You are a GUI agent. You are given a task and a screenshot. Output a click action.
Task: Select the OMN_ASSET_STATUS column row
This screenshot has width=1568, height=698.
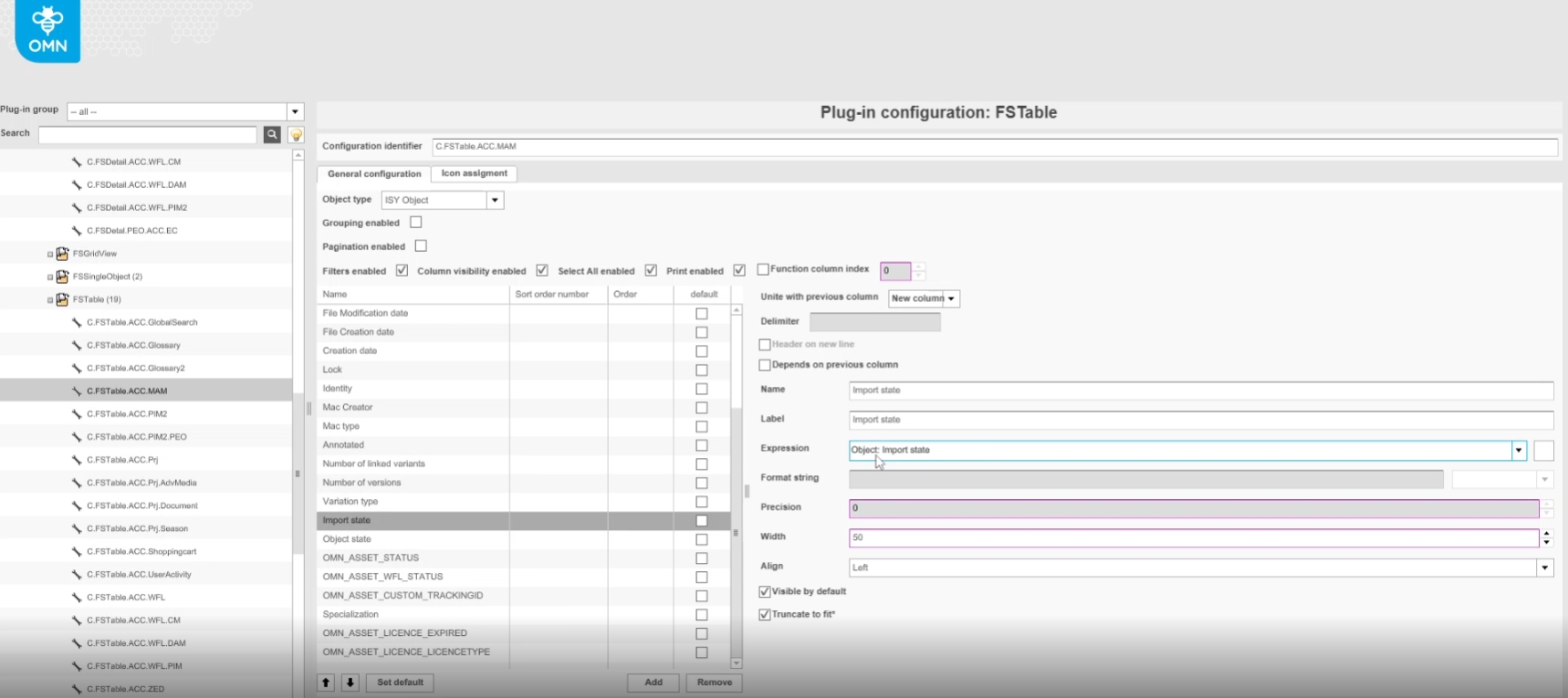(523, 558)
